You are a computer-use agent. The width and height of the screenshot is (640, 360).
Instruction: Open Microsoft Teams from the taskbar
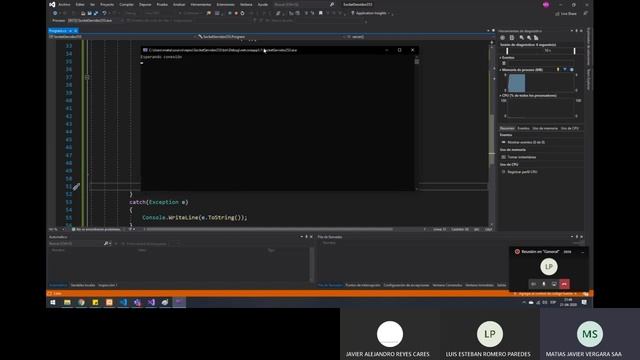[137, 302]
